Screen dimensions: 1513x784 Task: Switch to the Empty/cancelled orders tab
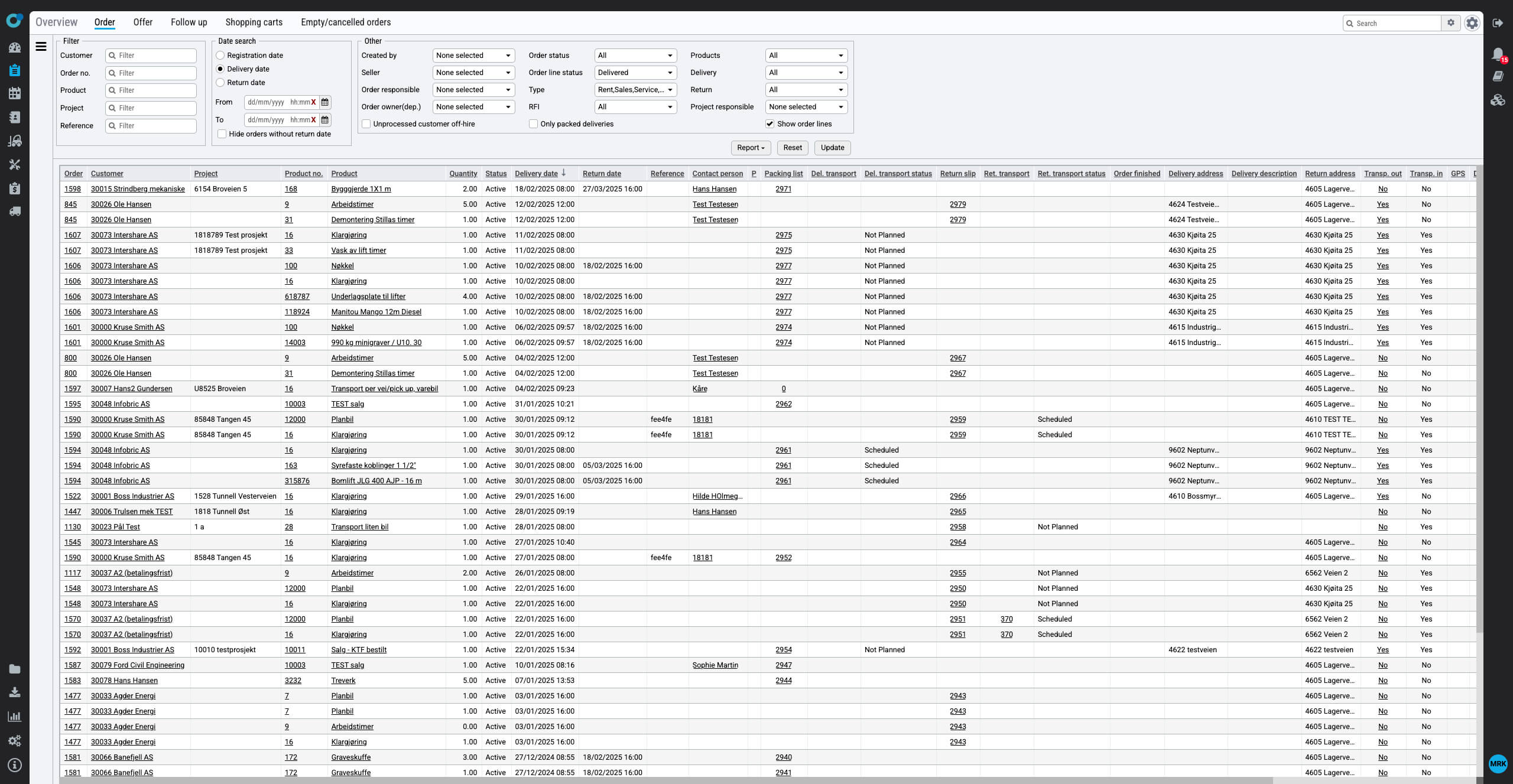pos(346,22)
